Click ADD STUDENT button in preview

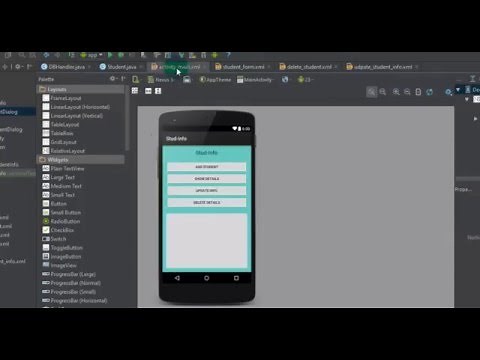tap(207, 167)
